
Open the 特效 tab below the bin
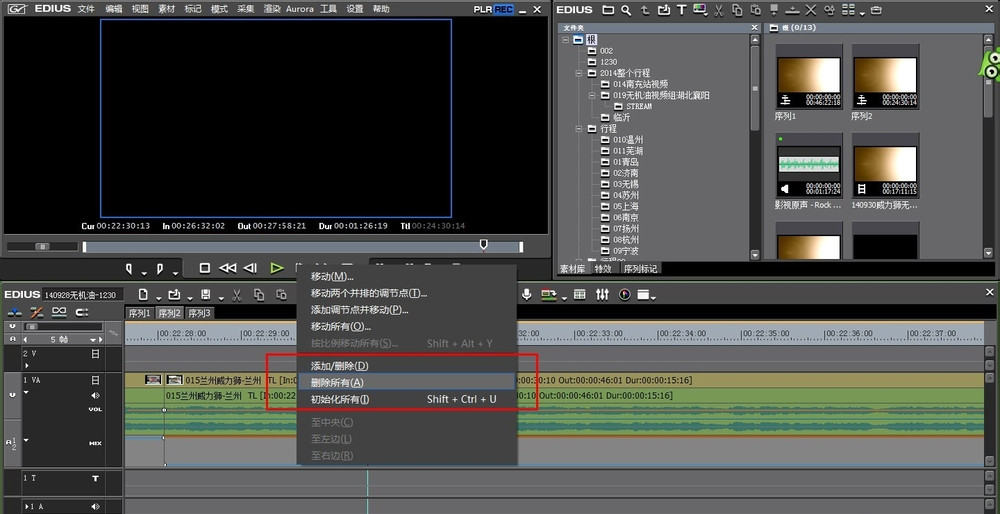pos(602,269)
